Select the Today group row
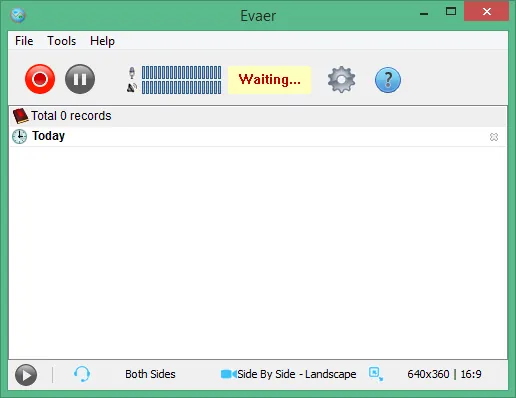This screenshot has height=398, width=516. [258, 136]
